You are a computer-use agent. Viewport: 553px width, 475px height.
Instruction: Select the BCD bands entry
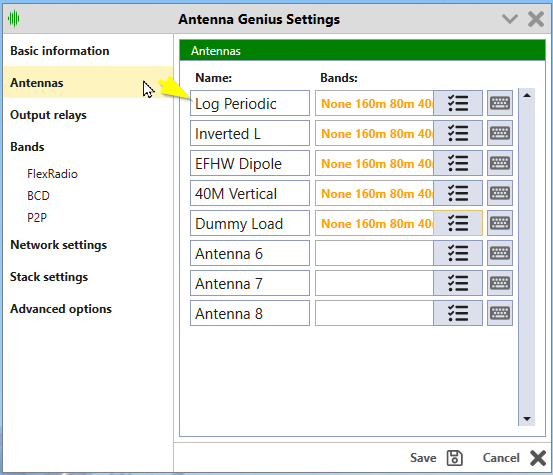tap(38, 196)
